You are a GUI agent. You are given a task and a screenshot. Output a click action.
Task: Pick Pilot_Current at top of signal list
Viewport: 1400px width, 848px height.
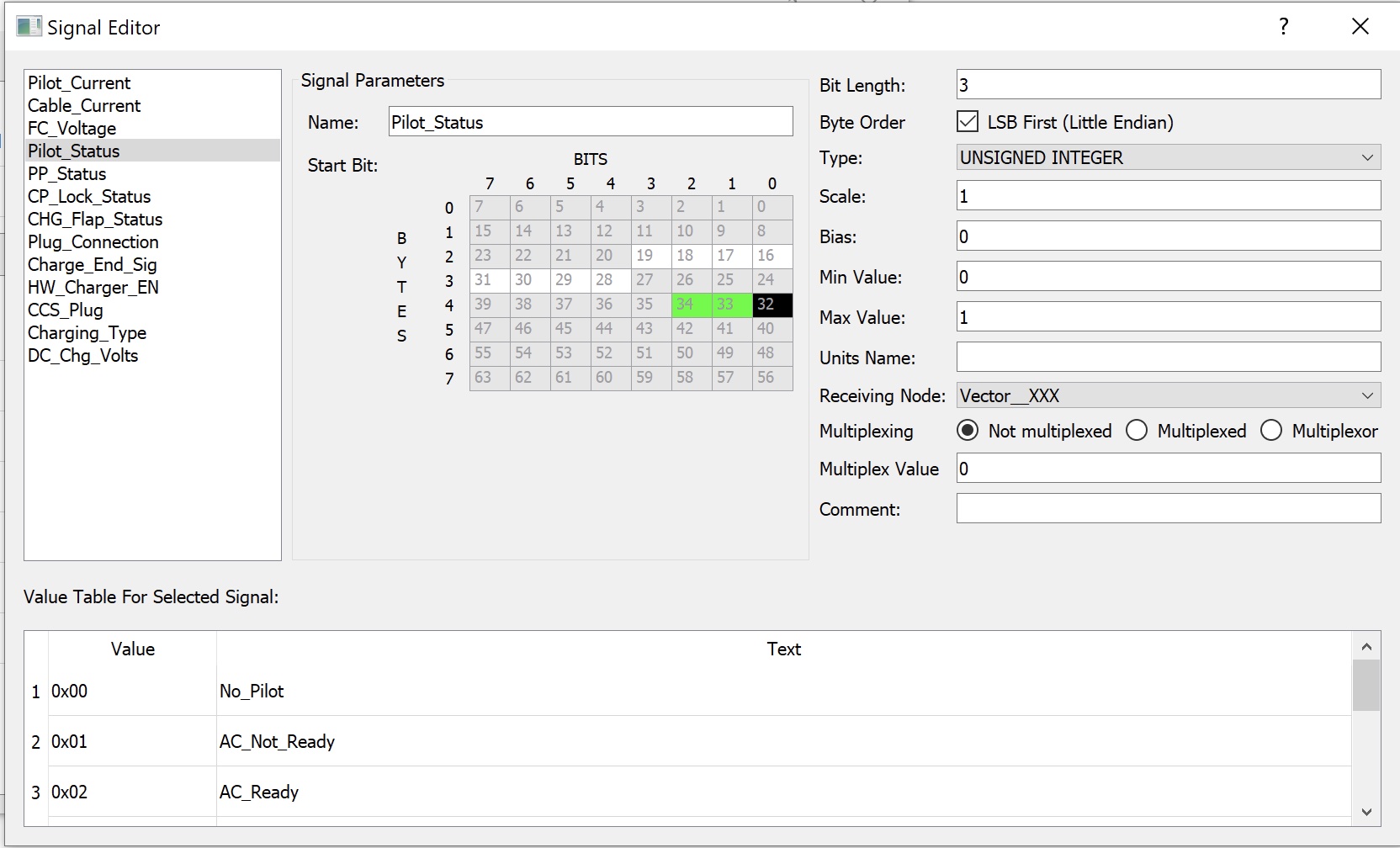(79, 83)
